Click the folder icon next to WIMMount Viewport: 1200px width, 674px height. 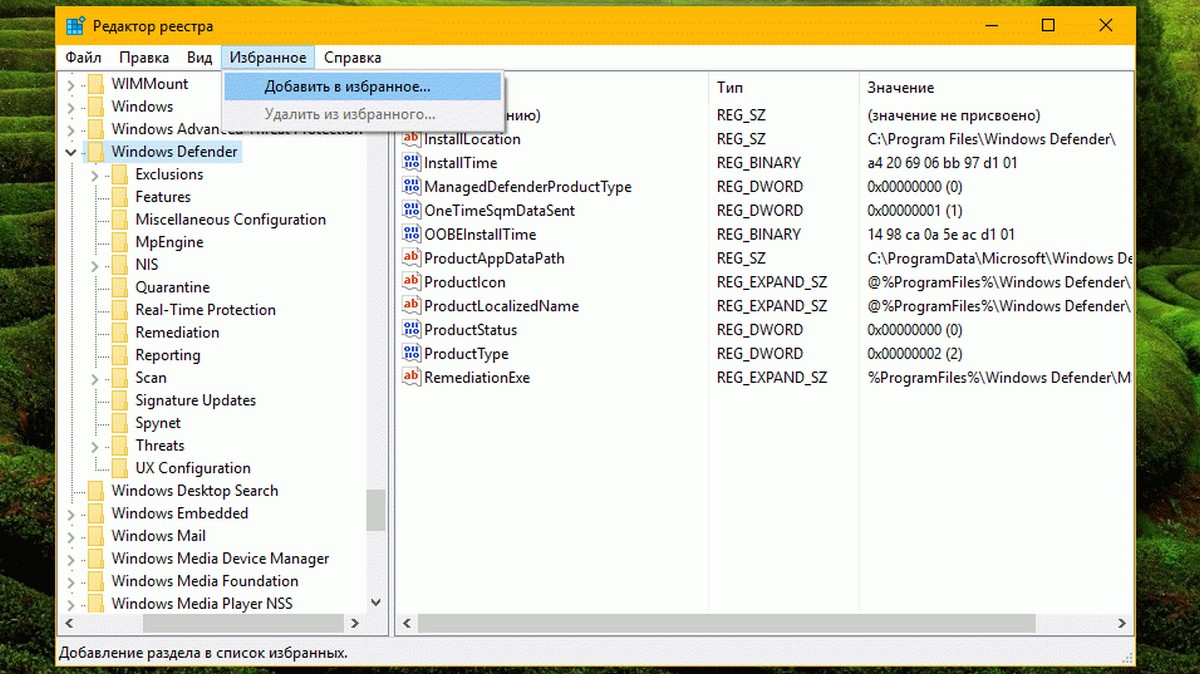(x=96, y=84)
